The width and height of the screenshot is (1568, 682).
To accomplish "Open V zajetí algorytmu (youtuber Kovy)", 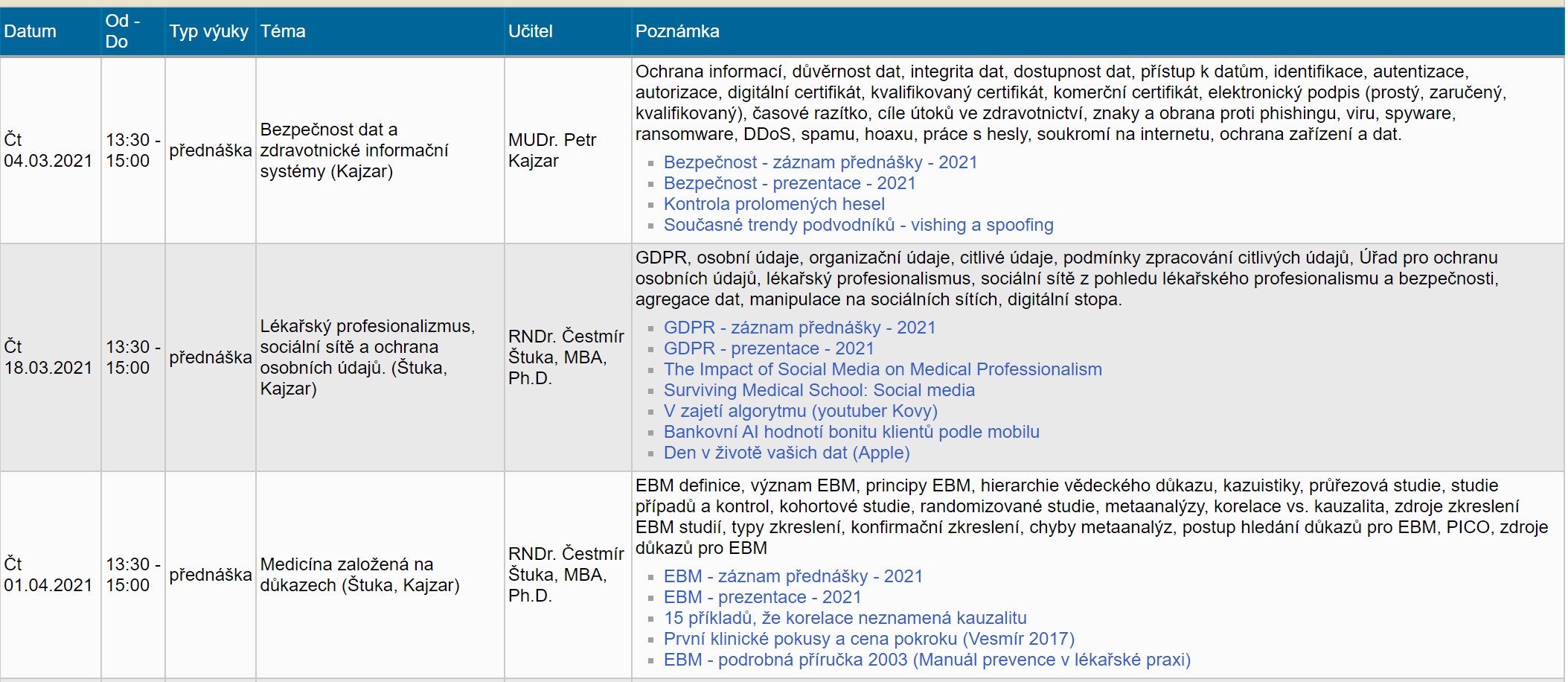I will [x=800, y=411].
